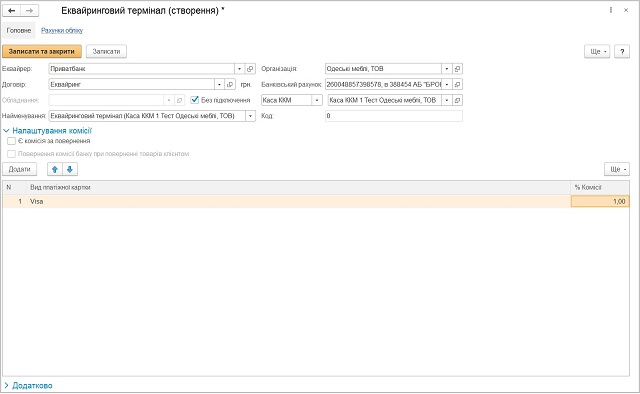Close the Еквайринговий термінал window
The height and width of the screenshot is (394, 640).
pos(626,10)
